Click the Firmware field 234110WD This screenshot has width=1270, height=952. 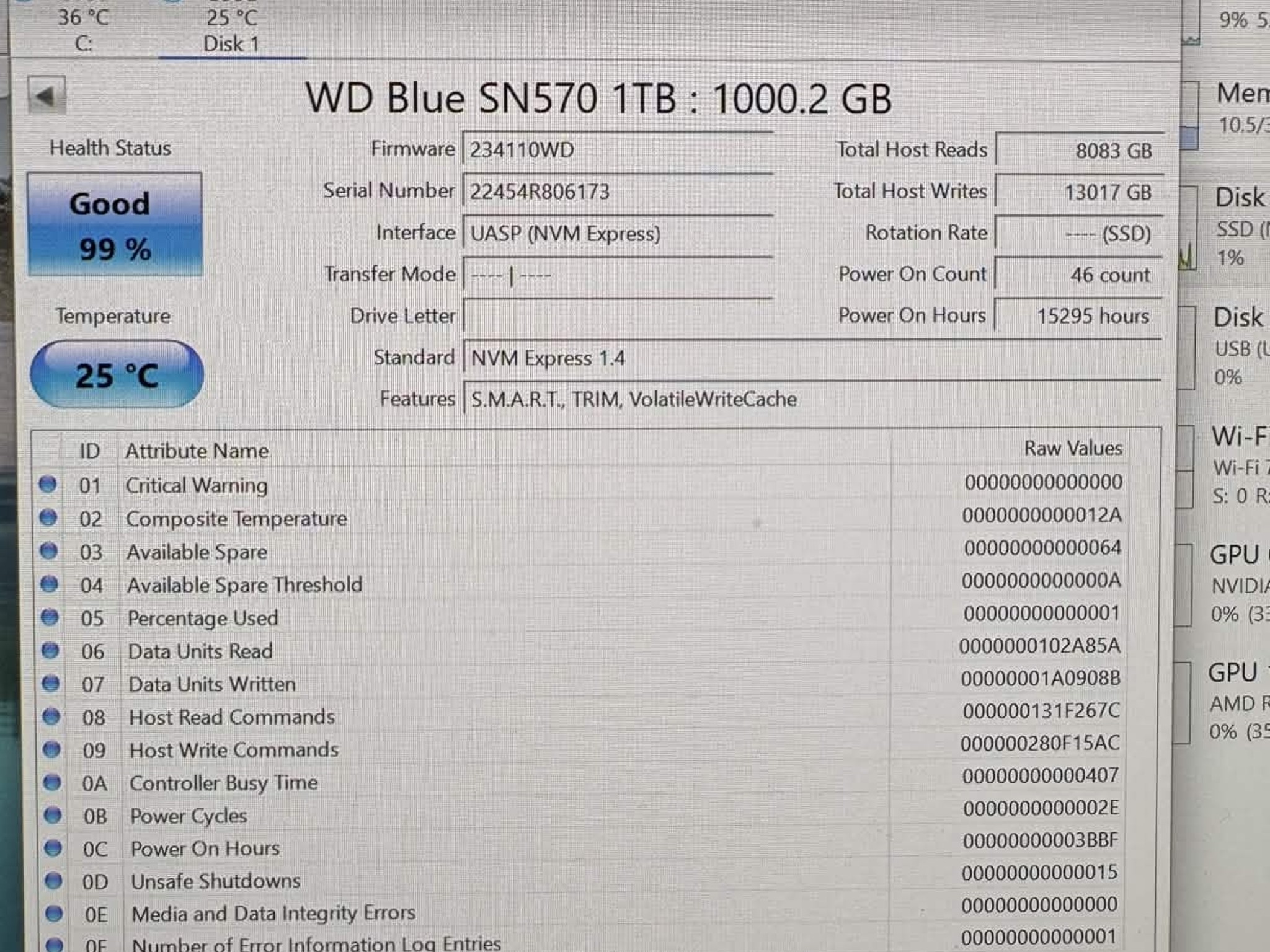(618, 149)
